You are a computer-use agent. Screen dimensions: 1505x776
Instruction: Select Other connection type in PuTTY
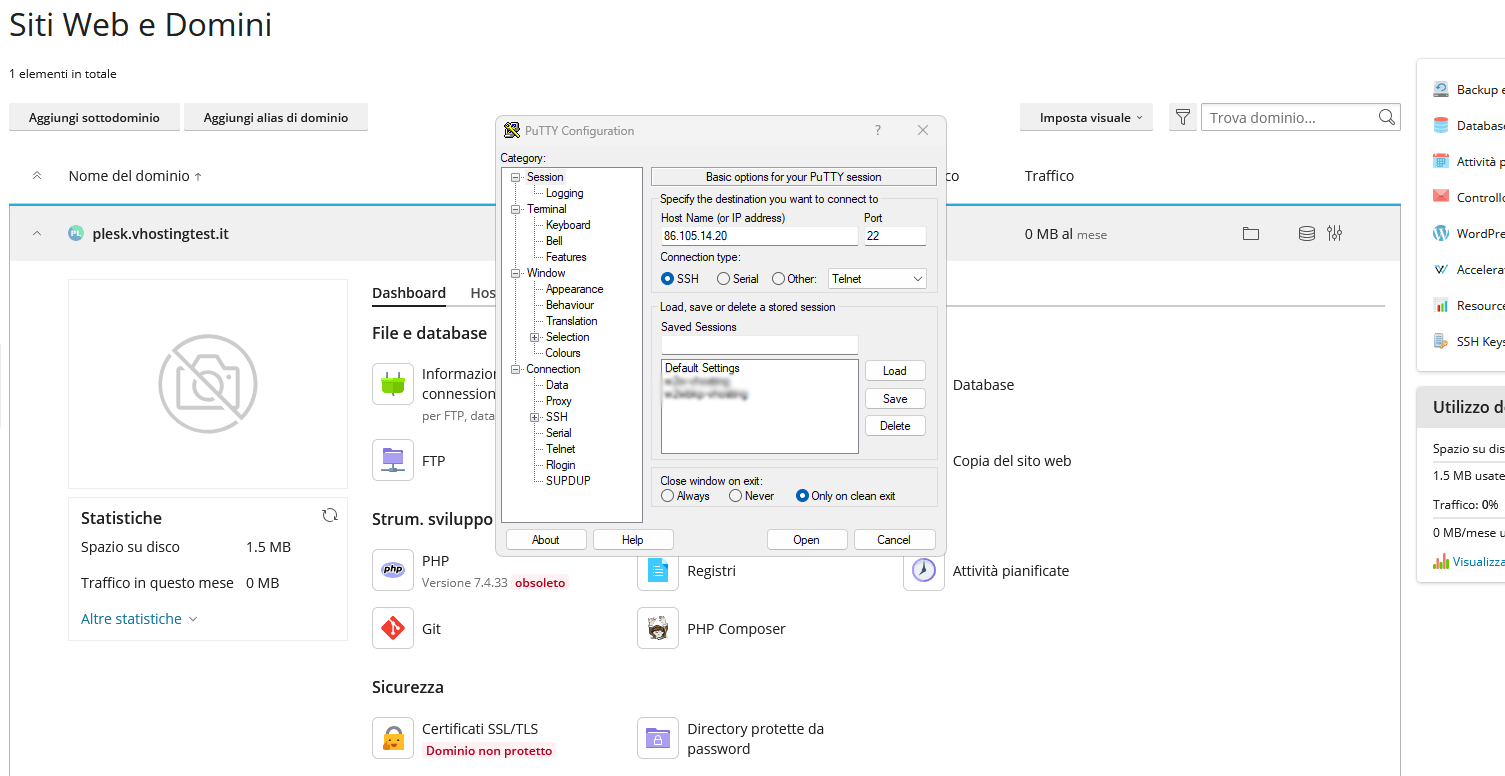[778, 279]
